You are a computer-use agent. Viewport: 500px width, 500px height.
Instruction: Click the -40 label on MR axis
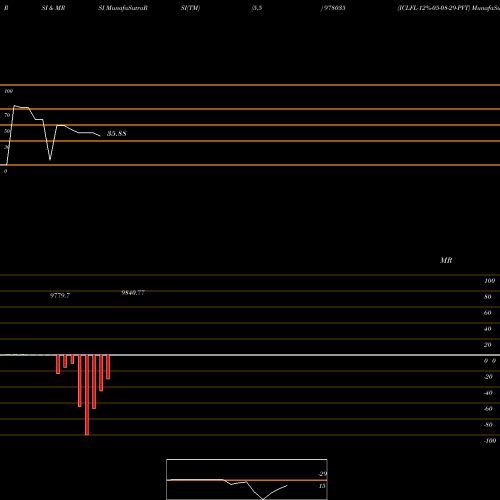point(488,393)
